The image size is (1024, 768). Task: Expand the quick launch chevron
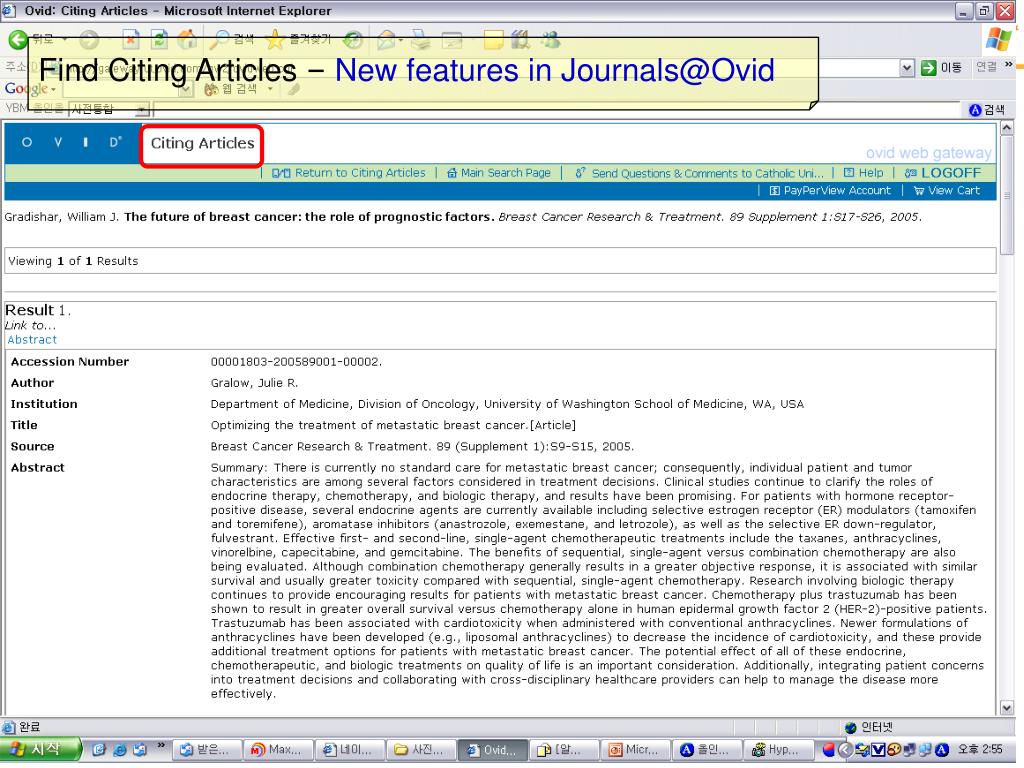161,746
